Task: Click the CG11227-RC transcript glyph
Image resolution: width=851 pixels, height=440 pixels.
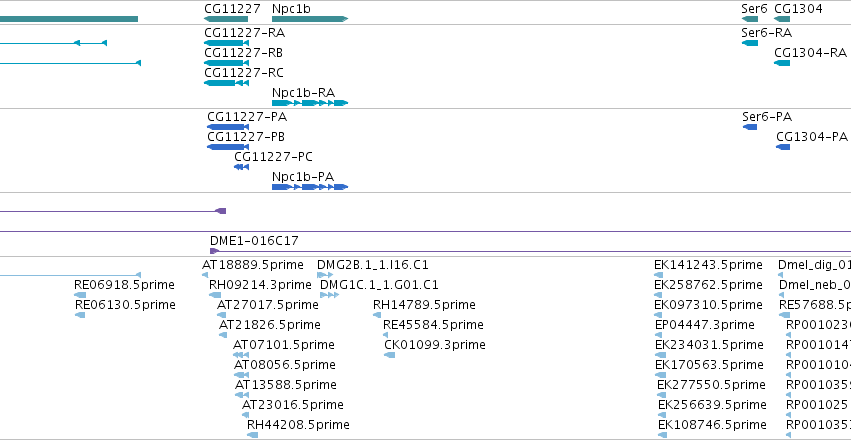Action: coord(226,83)
